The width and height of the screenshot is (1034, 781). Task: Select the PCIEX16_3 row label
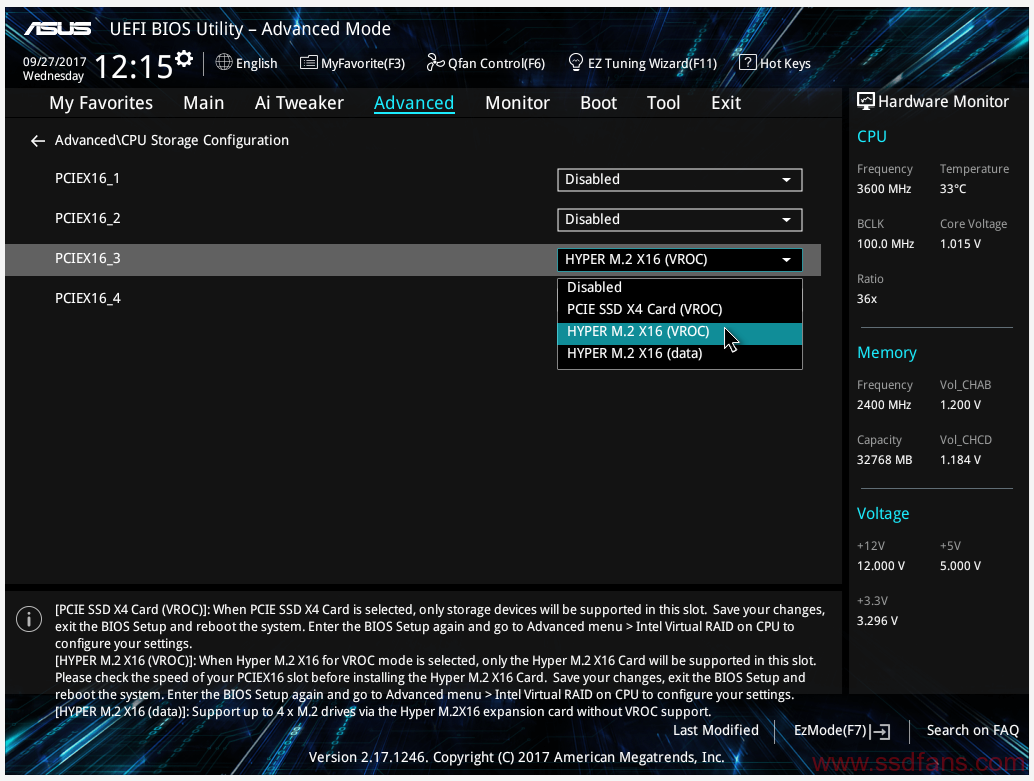(x=88, y=259)
